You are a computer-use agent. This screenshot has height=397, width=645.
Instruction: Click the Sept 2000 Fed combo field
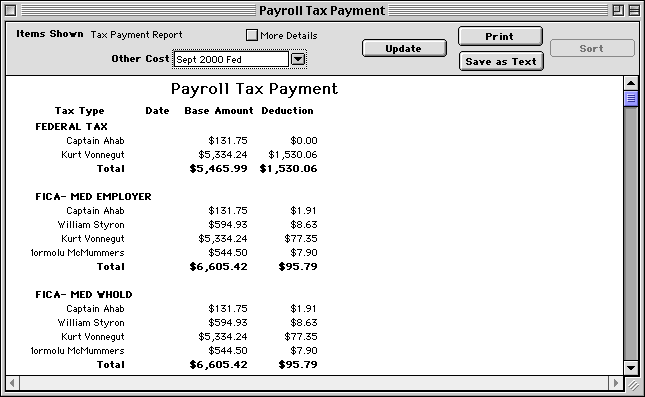point(231,59)
